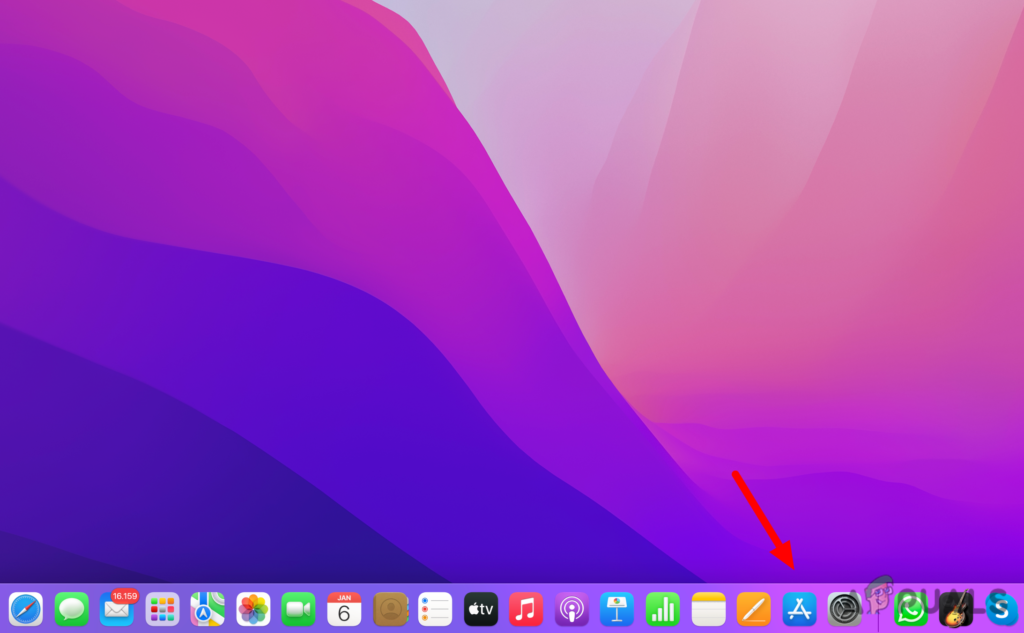Open the Numbers app

tap(663, 609)
